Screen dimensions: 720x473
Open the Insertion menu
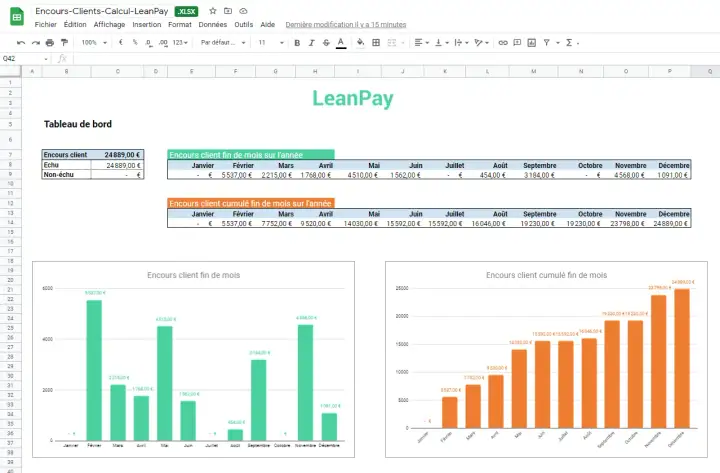coord(146,25)
